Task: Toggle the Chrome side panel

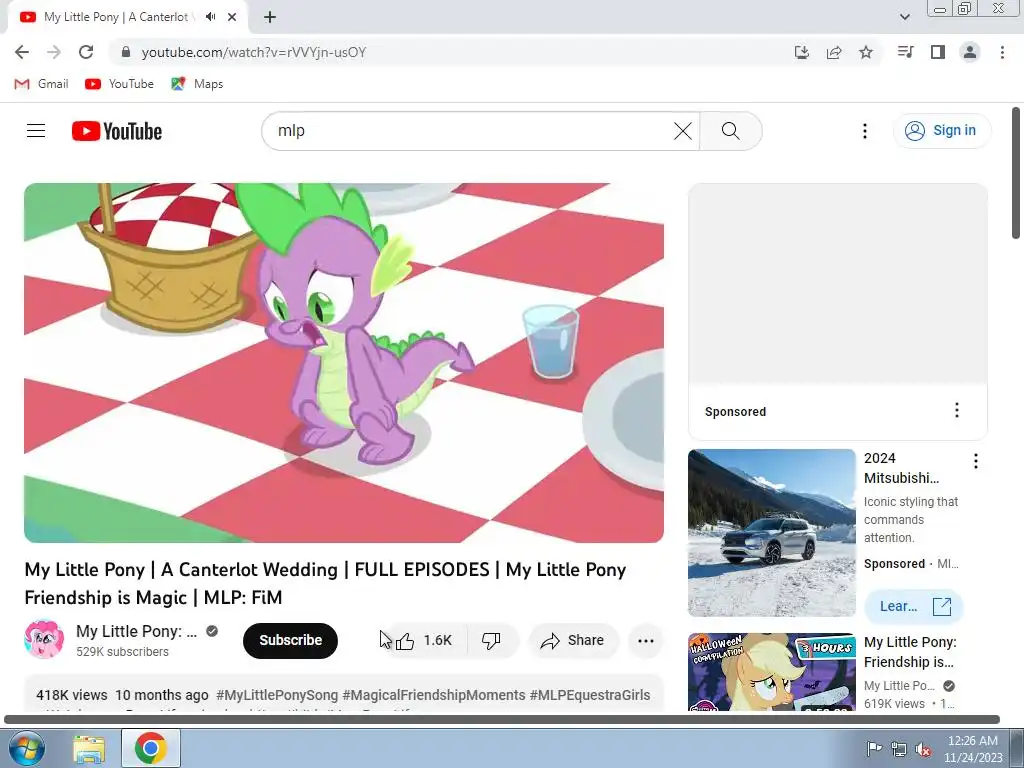Action: 938,52
